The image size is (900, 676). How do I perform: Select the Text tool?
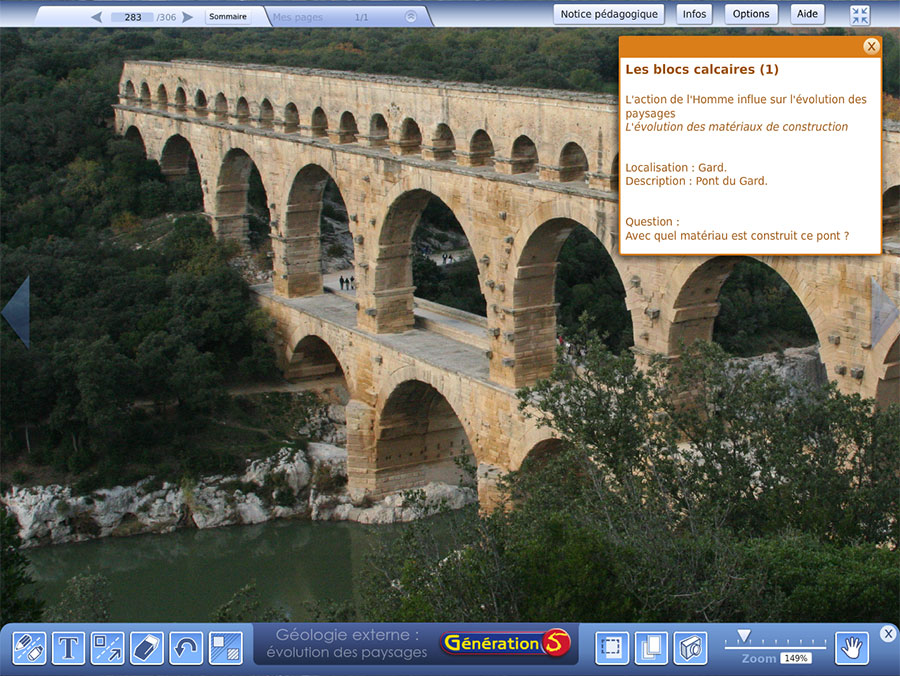pyautogui.click(x=68, y=648)
